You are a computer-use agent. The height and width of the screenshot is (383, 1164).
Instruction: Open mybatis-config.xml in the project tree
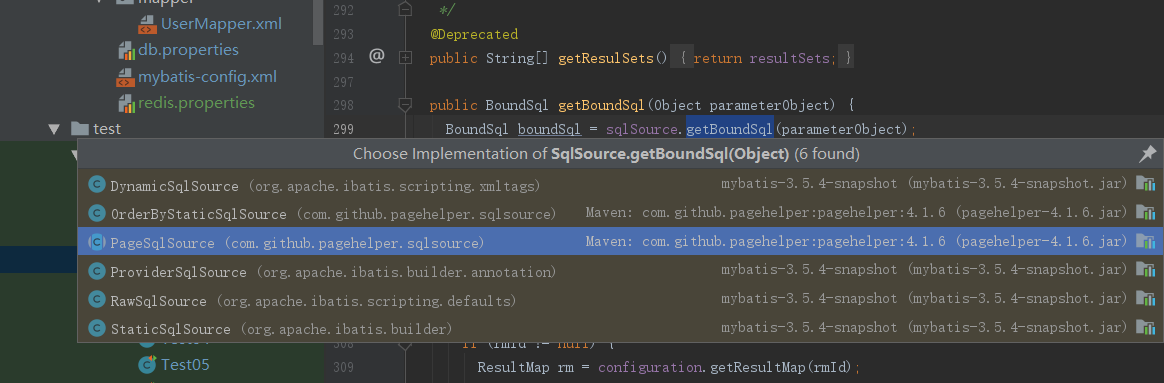[207, 76]
